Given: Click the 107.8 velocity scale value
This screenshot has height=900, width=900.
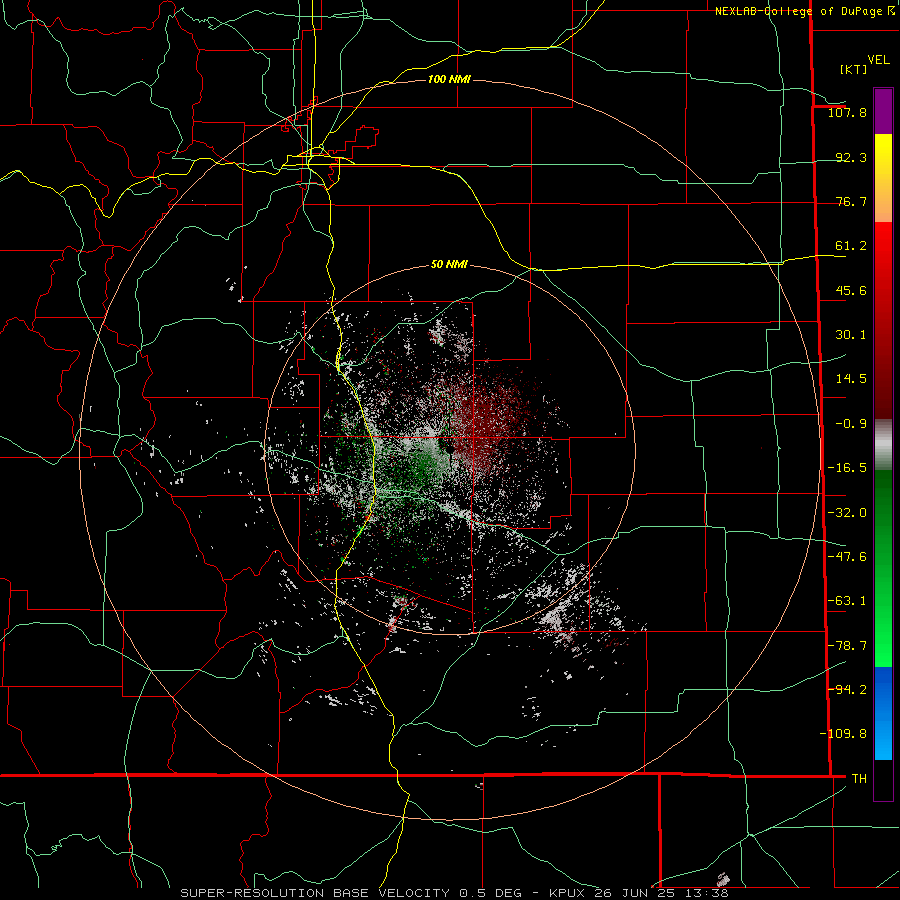Looking at the screenshot, I should [x=847, y=112].
